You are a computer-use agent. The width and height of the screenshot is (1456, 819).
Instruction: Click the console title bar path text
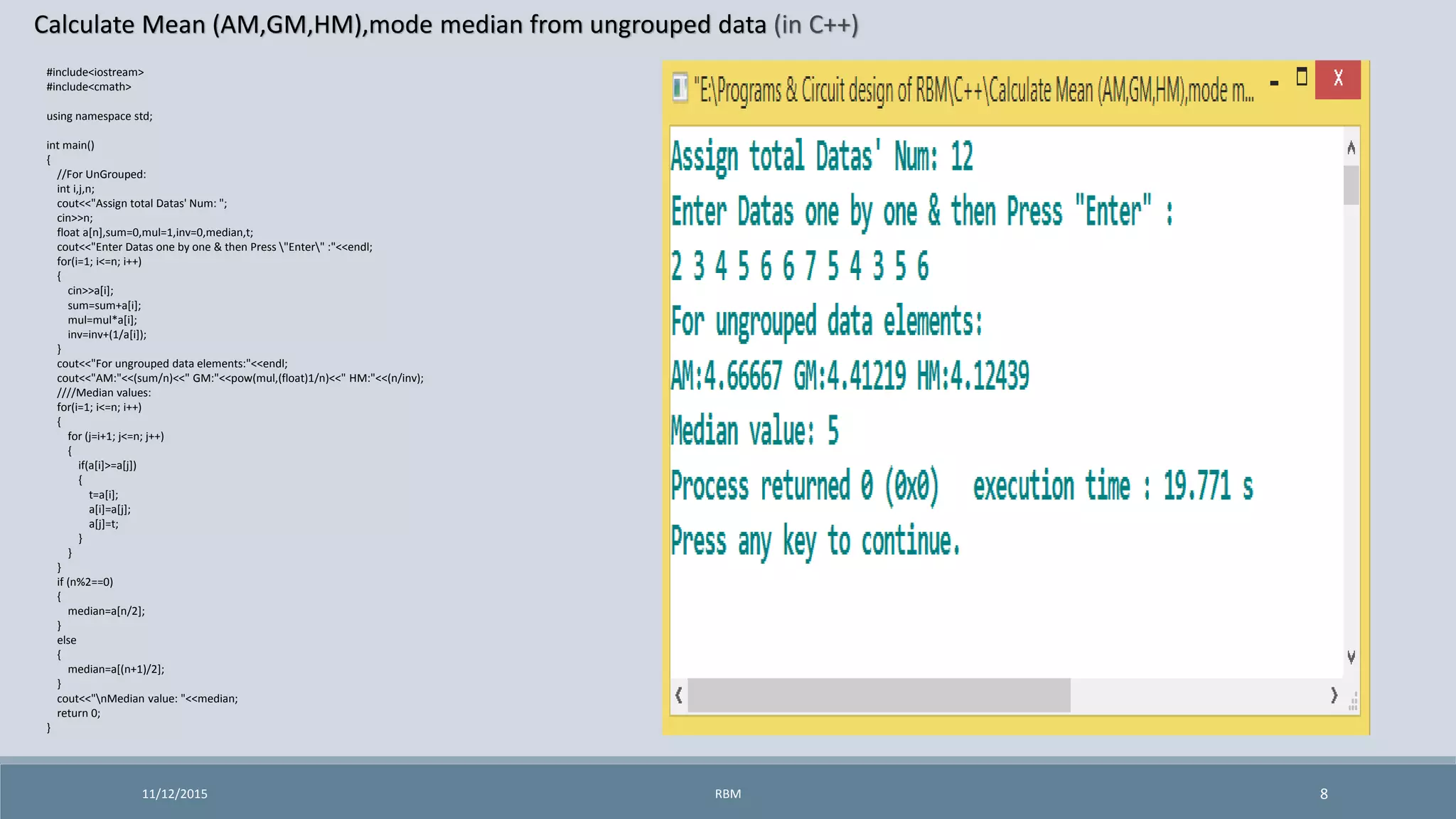click(973, 91)
